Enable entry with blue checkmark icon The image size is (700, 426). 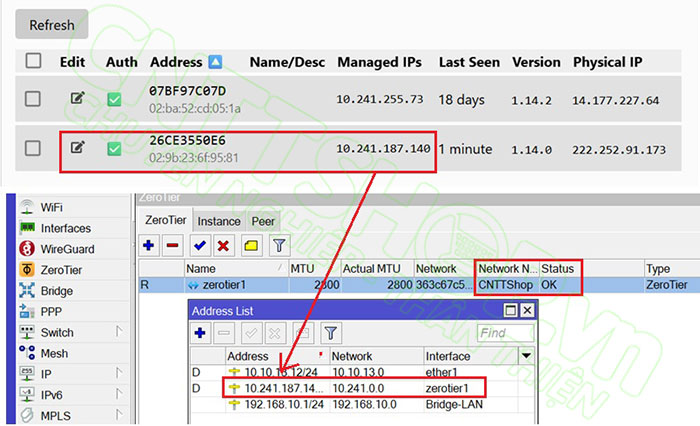pos(200,245)
